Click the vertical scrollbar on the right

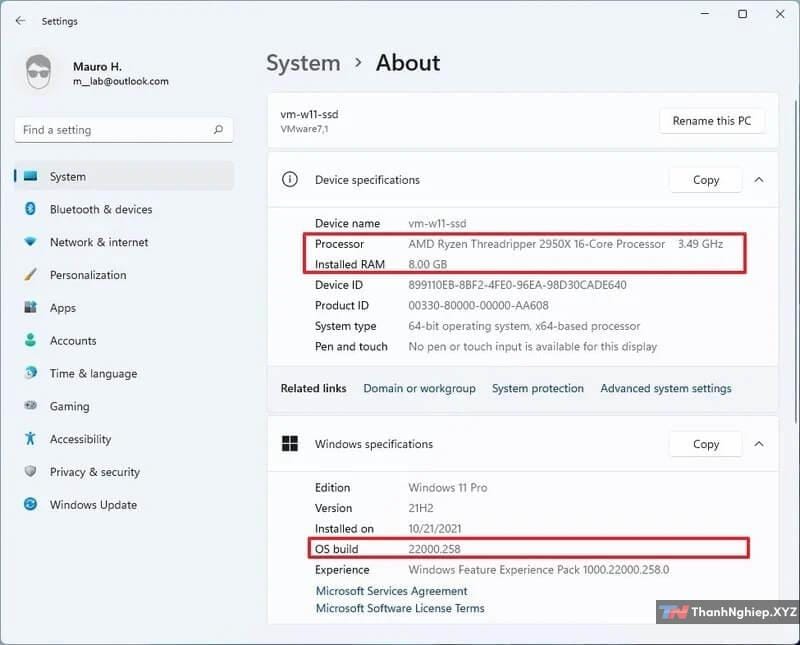coord(795,260)
